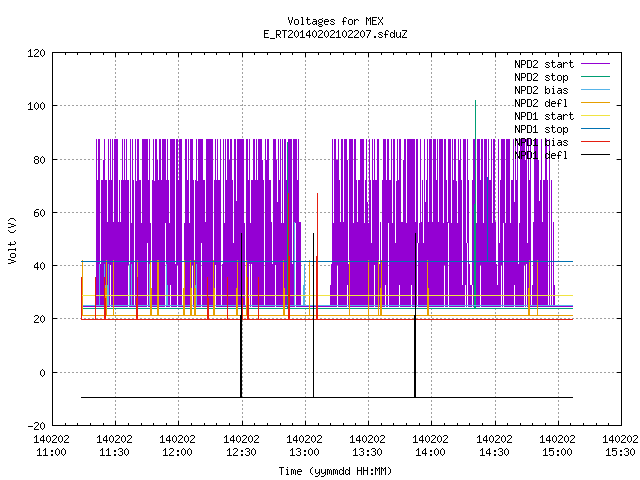The height and width of the screenshot is (480, 640).
Task: Click the x-axis tick 140202 14:30
Action: point(495,446)
